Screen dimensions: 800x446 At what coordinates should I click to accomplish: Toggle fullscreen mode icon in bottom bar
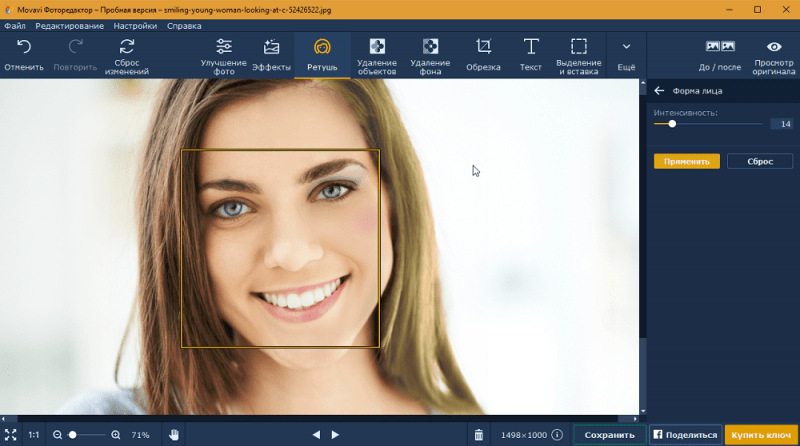pos(11,435)
